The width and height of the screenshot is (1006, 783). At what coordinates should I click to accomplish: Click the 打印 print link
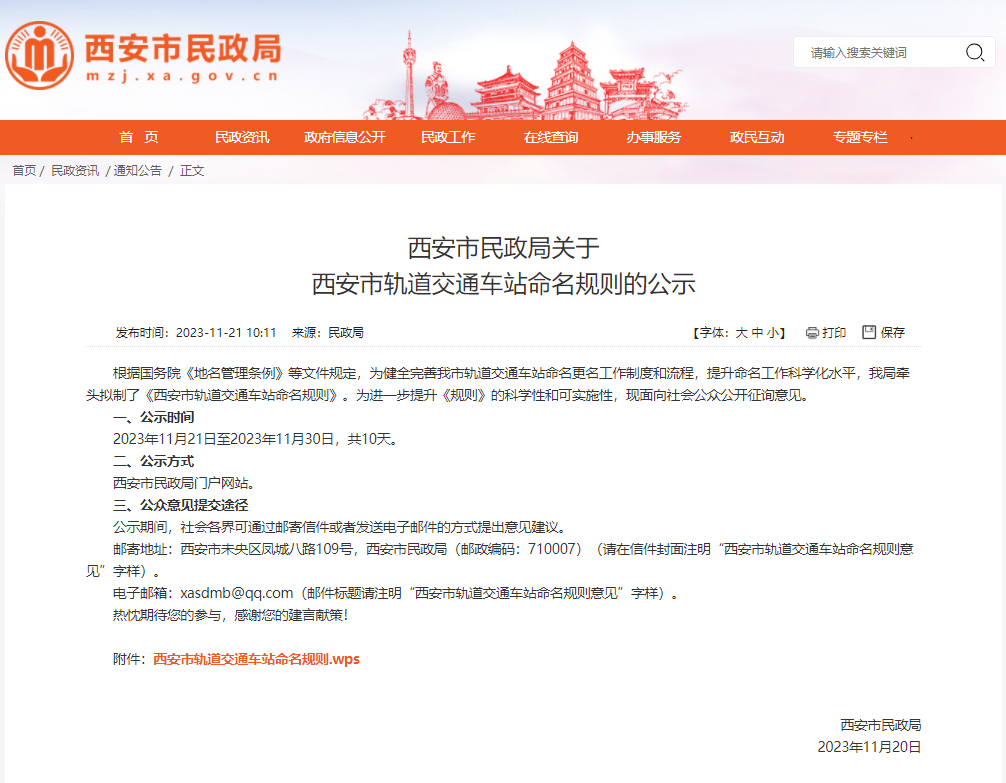point(833,332)
